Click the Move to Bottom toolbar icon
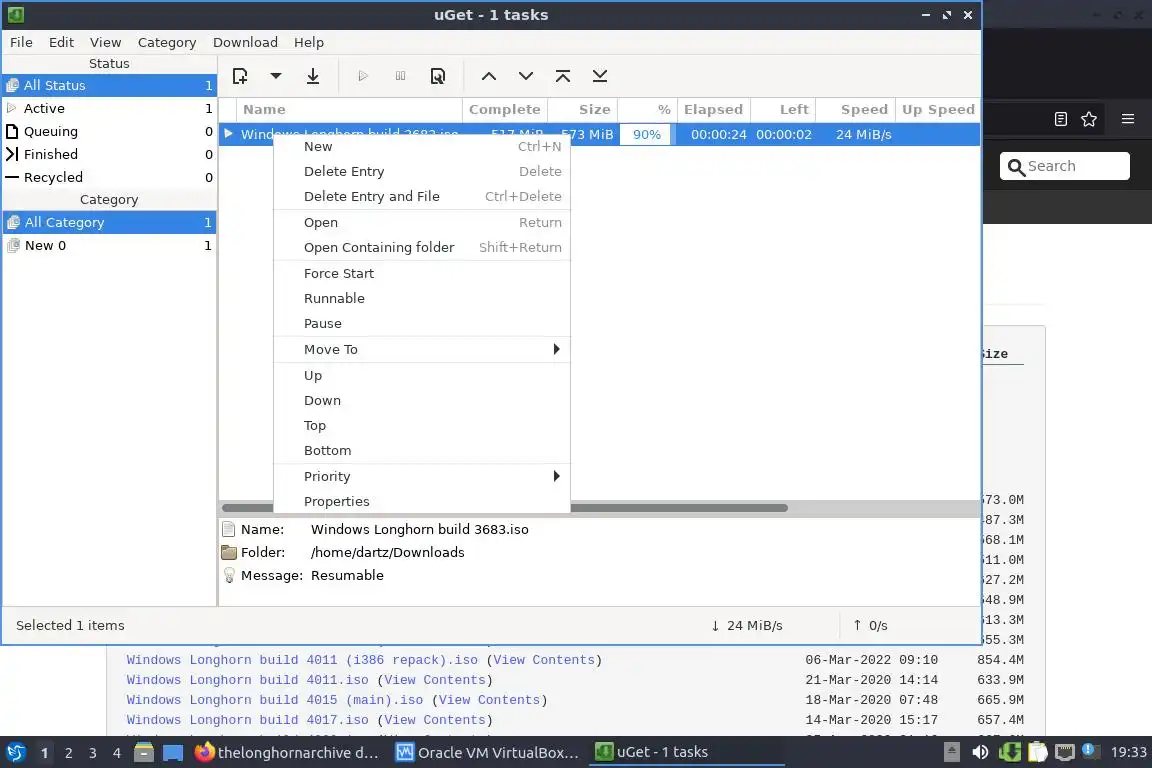Screen dimensions: 1152x768 point(600,76)
